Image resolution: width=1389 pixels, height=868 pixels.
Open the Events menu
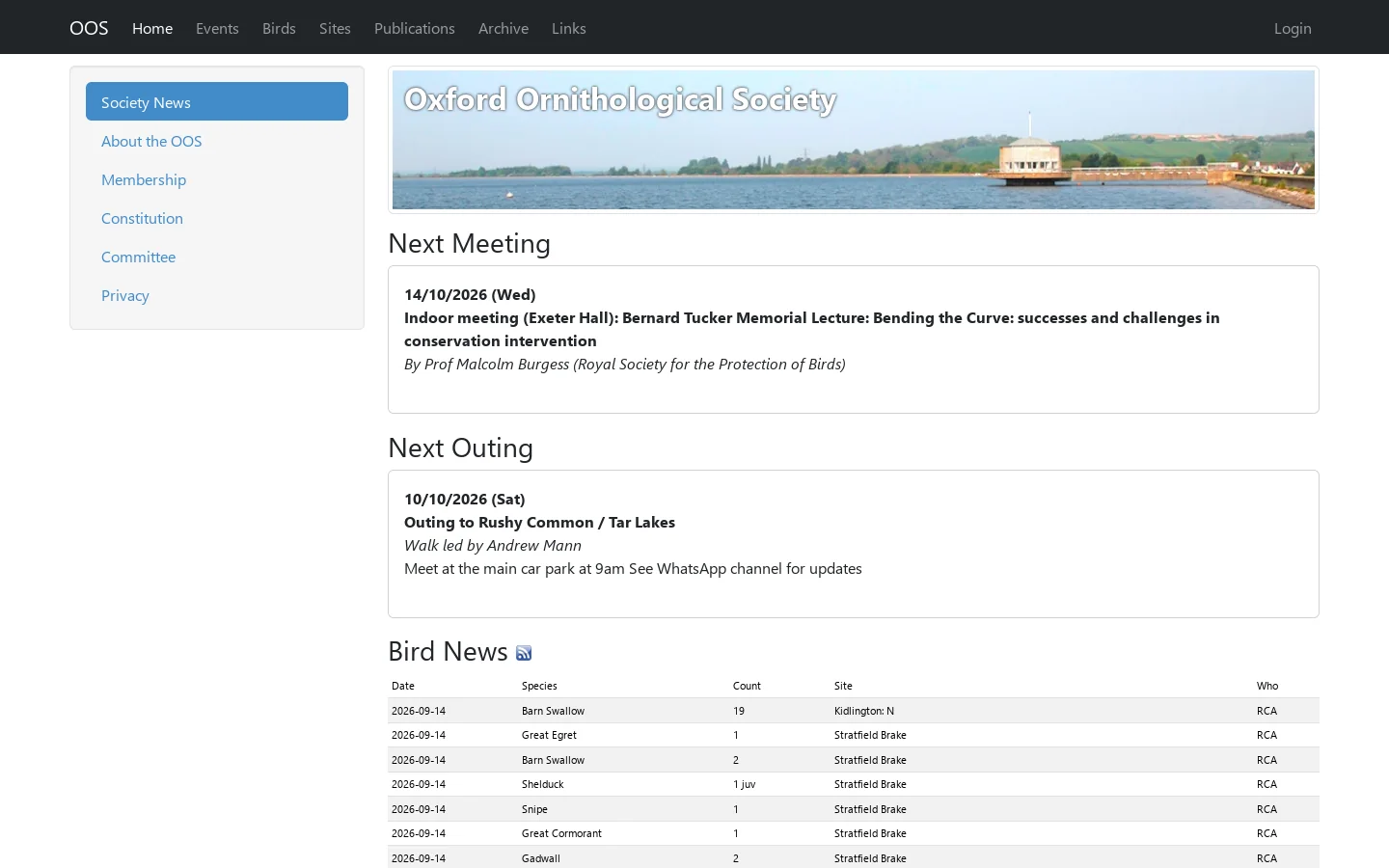tap(217, 28)
